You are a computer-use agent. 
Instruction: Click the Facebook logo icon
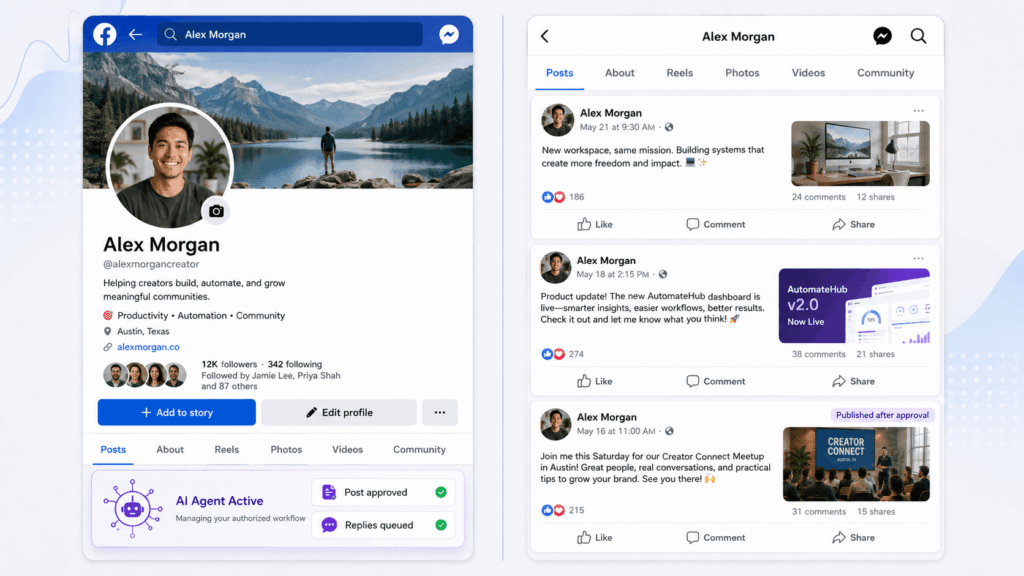(x=104, y=34)
